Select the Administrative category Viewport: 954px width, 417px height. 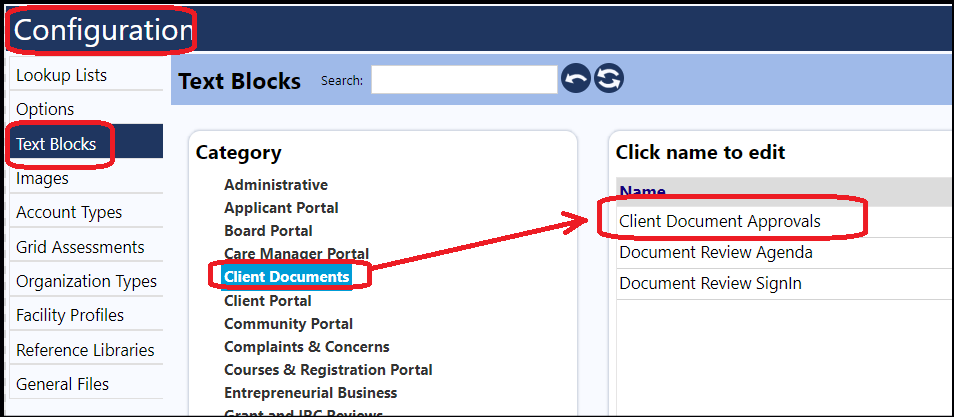pyautogui.click(x=276, y=184)
